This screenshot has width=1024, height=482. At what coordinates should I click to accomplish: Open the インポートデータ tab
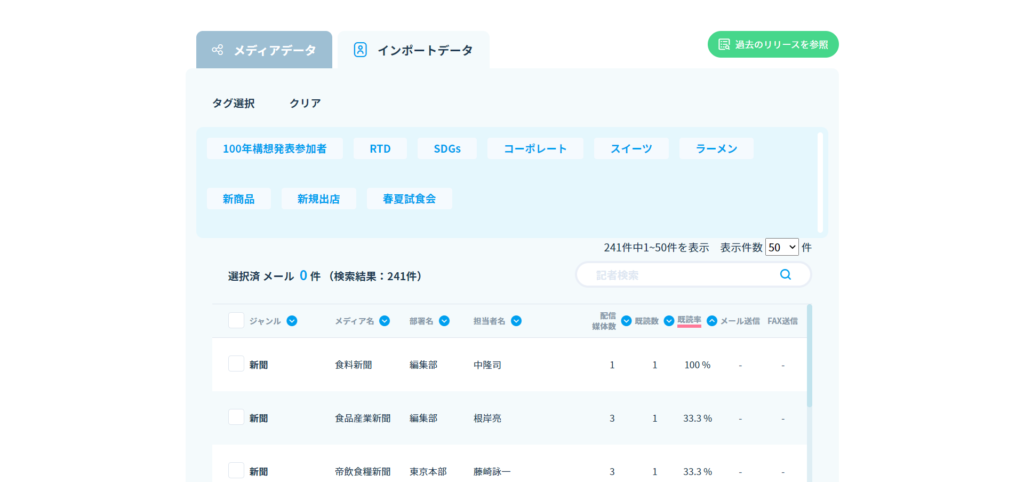(x=413, y=50)
